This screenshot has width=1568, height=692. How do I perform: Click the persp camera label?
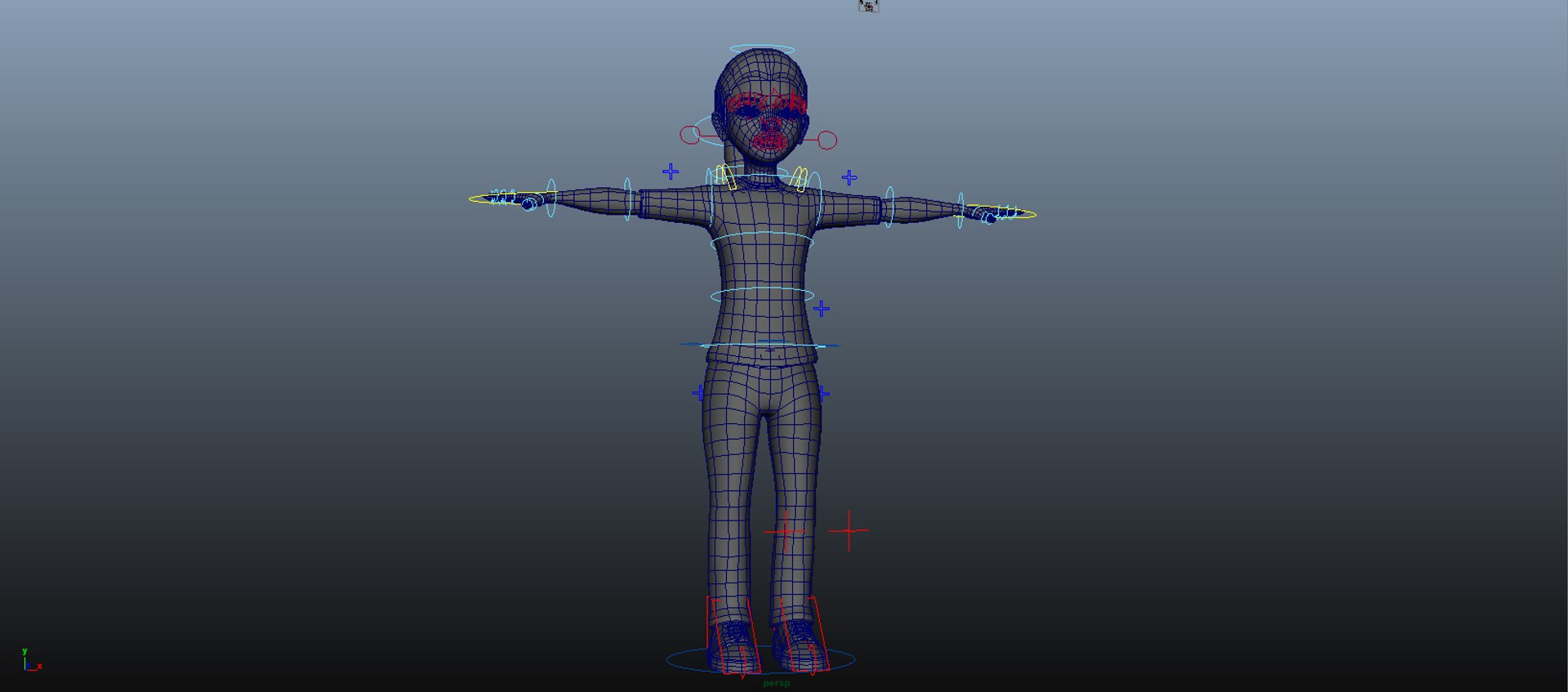point(777,684)
